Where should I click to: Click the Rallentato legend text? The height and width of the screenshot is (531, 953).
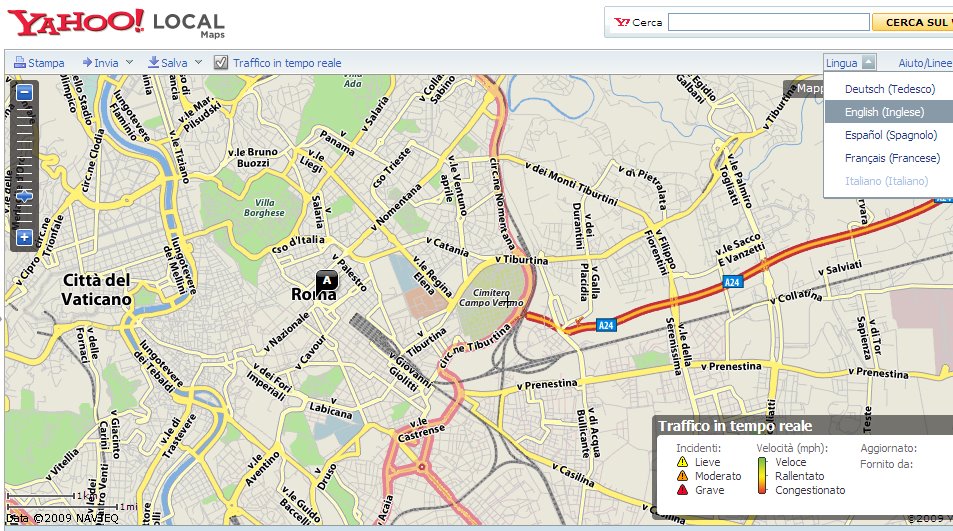click(800, 476)
